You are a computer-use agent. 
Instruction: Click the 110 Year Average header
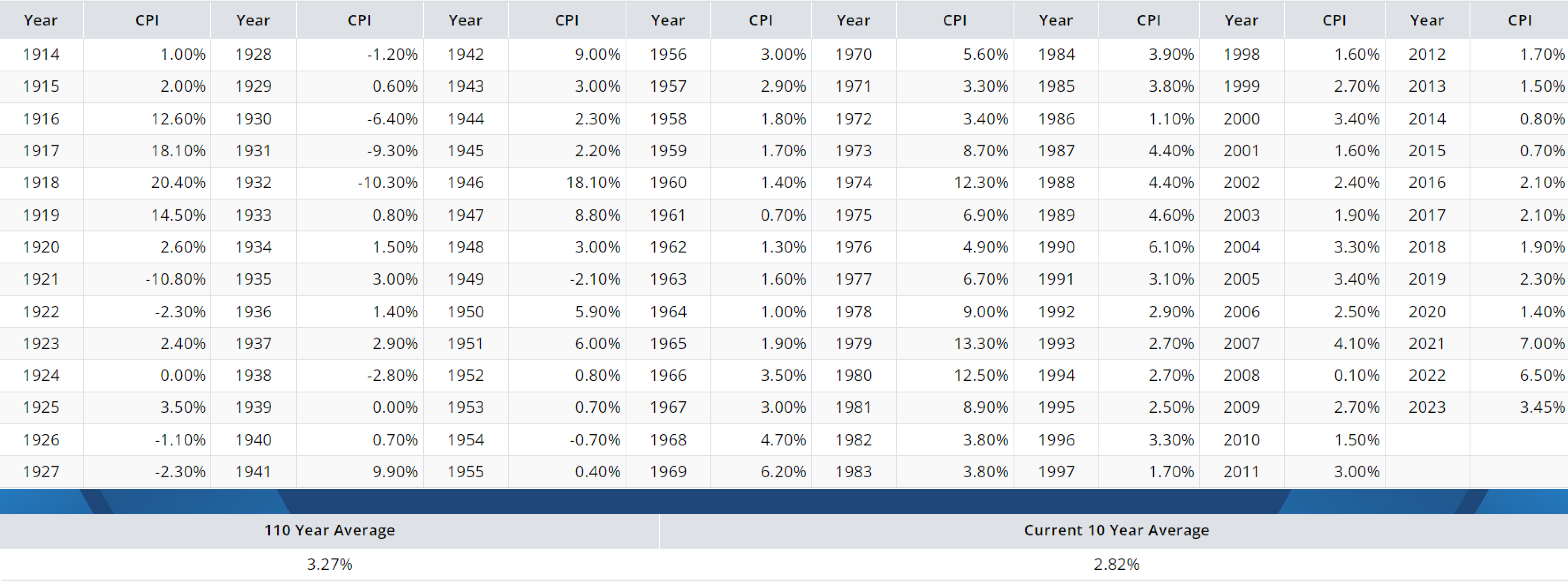point(329,530)
